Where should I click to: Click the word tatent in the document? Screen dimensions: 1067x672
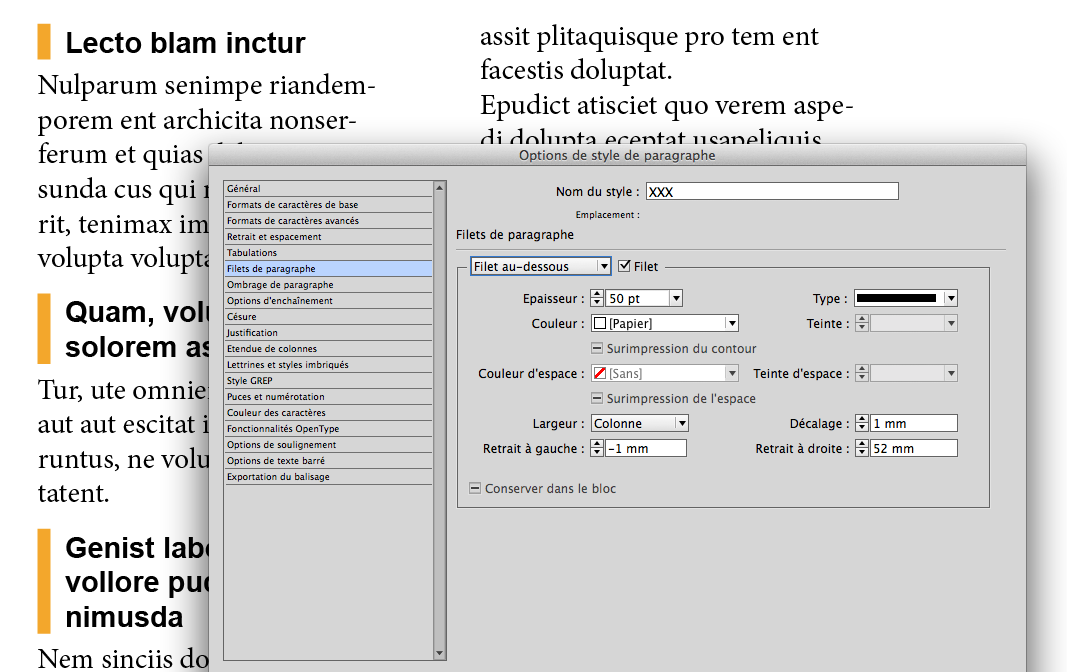73,493
